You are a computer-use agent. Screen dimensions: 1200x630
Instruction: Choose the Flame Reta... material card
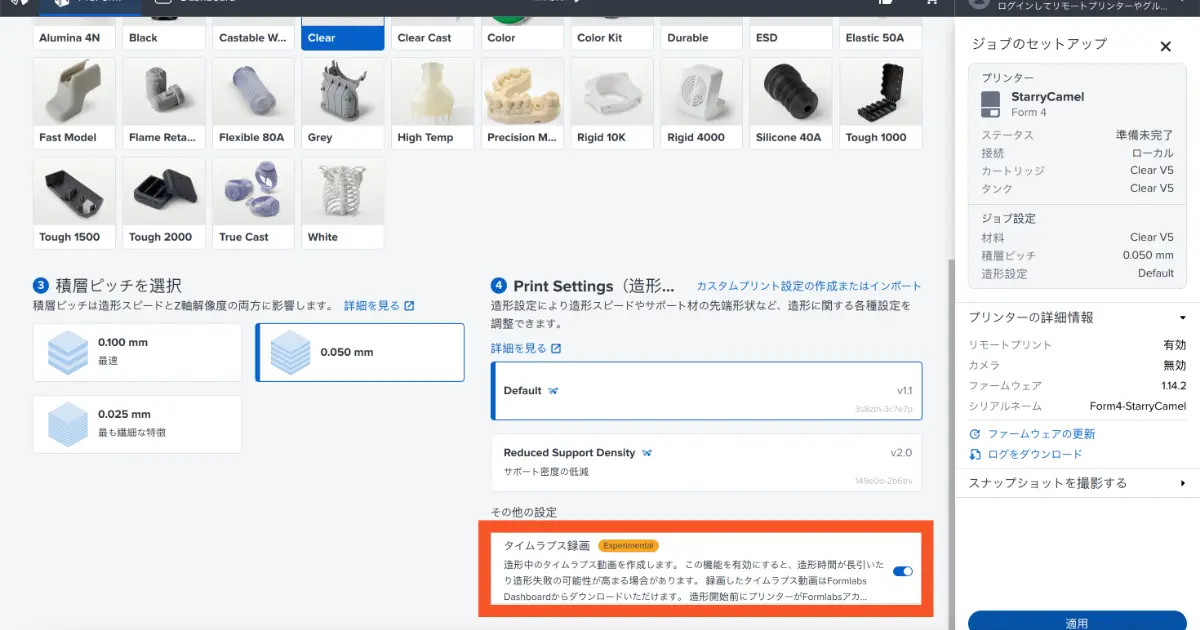[x=165, y=103]
